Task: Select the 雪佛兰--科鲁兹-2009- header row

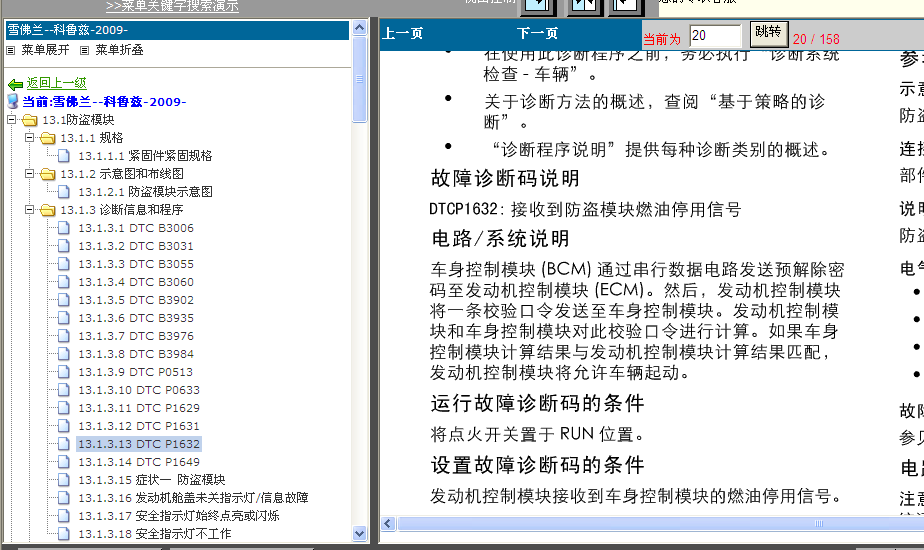Action: click(x=177, y=30)
